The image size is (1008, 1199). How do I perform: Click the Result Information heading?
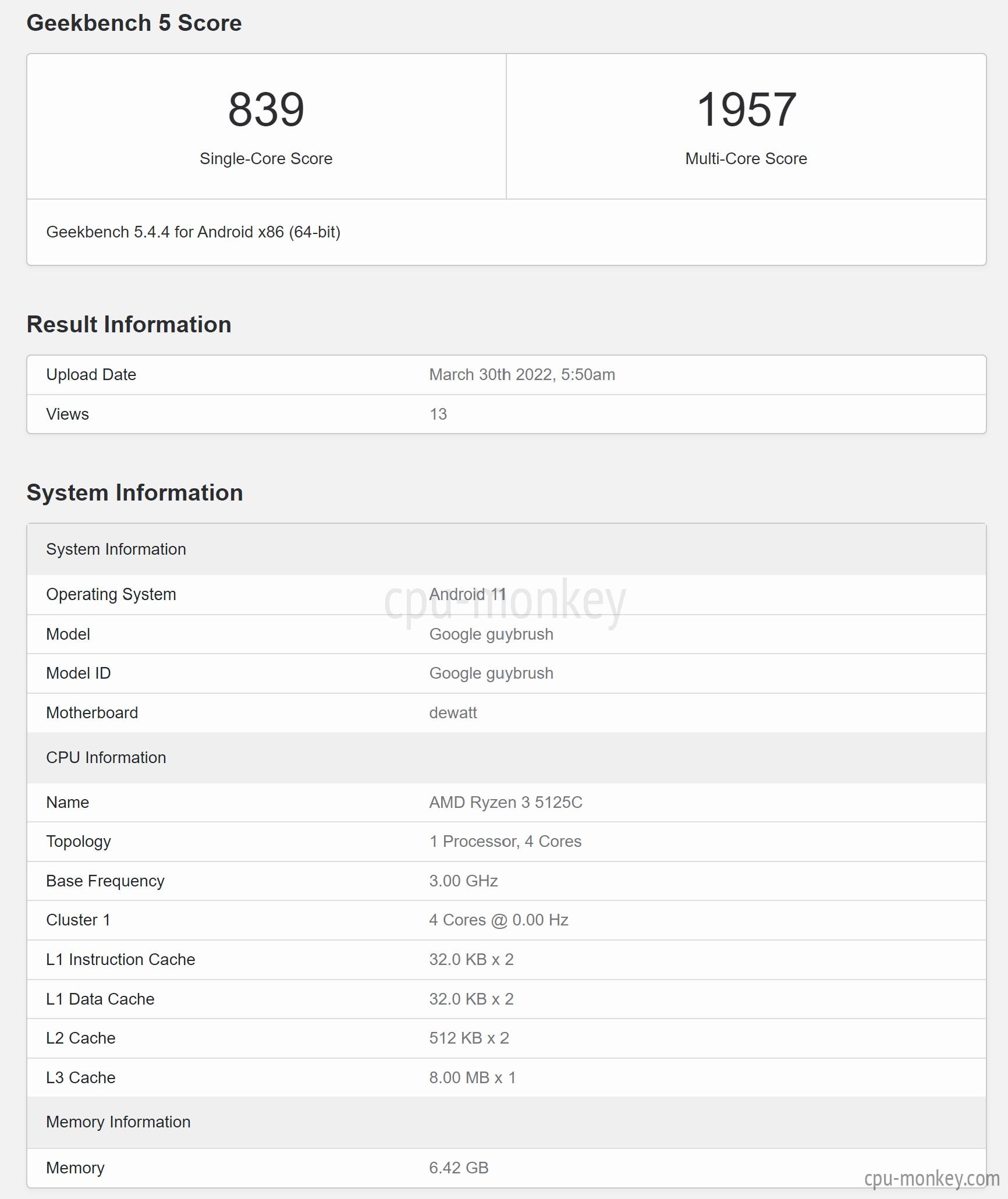129,324
